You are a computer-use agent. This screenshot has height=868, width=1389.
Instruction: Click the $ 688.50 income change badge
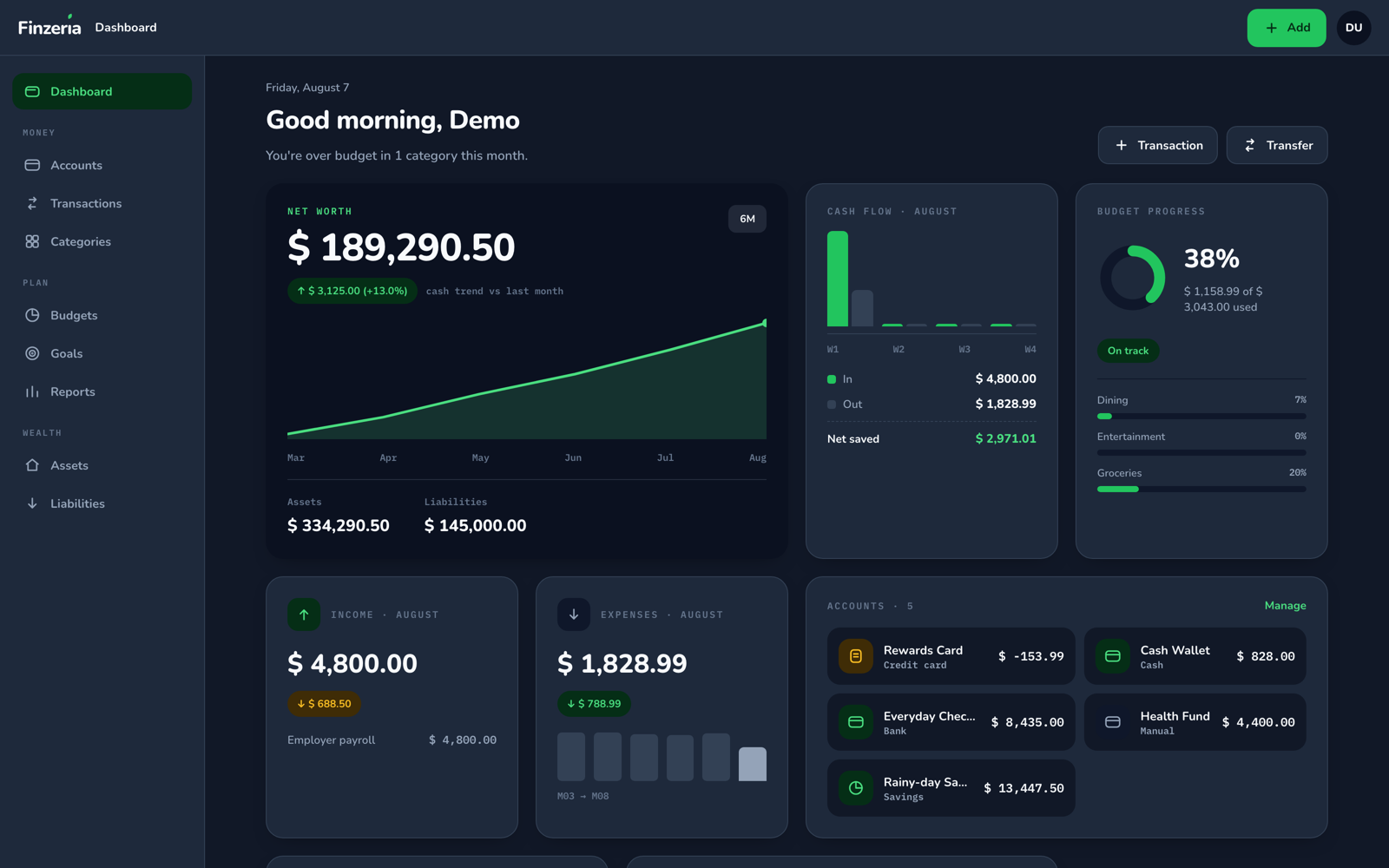[x=324, y=704]
